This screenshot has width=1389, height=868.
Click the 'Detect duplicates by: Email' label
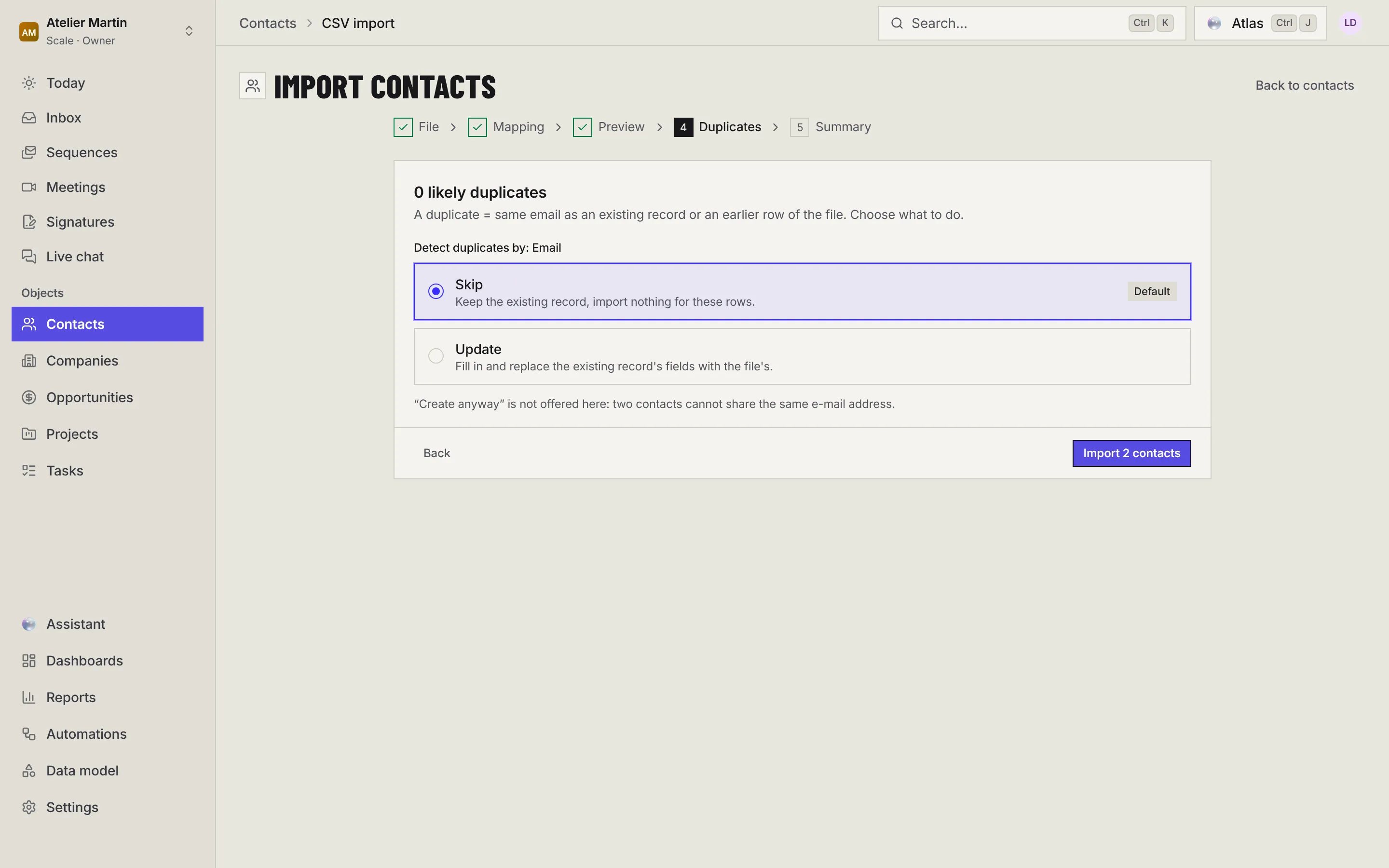click(x=487, y=247)
